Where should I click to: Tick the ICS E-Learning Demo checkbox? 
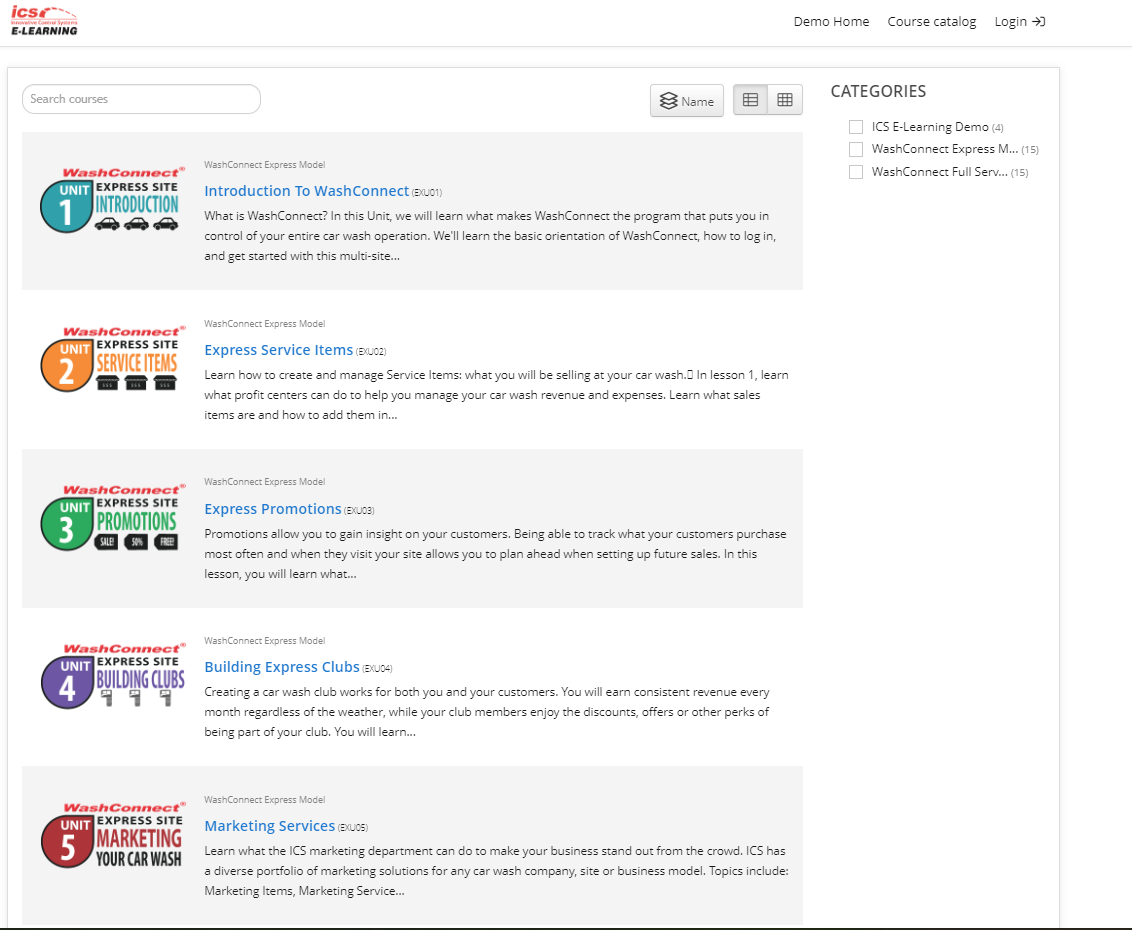click(x=856, y=127)
